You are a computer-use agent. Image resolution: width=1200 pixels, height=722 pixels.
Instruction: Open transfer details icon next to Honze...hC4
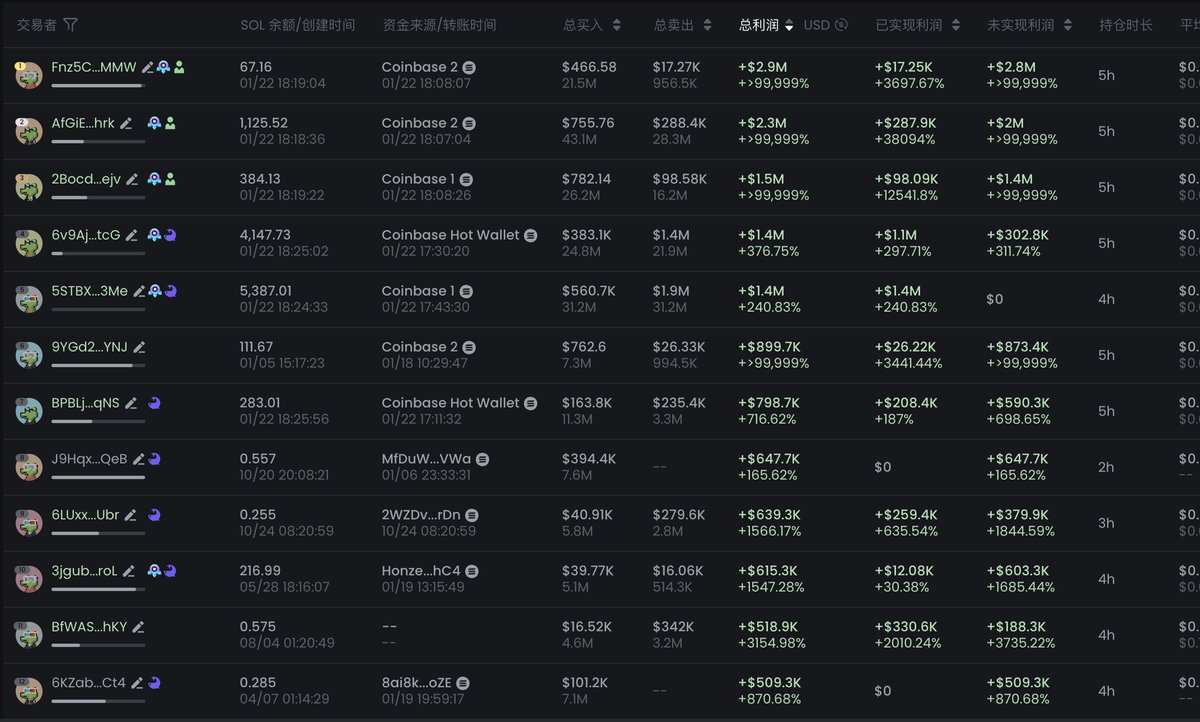tap(472, 571)
